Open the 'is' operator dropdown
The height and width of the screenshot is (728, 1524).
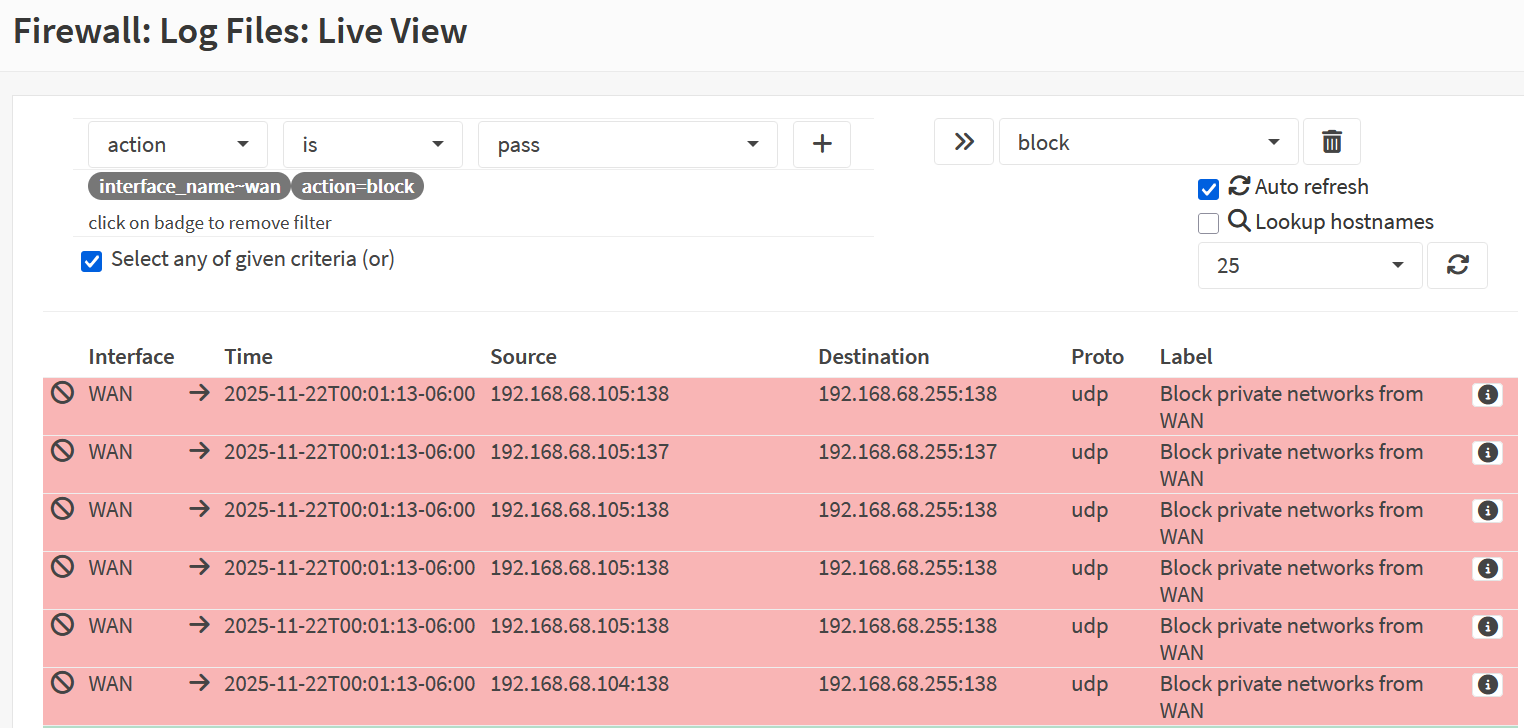(x=372, y=145)
